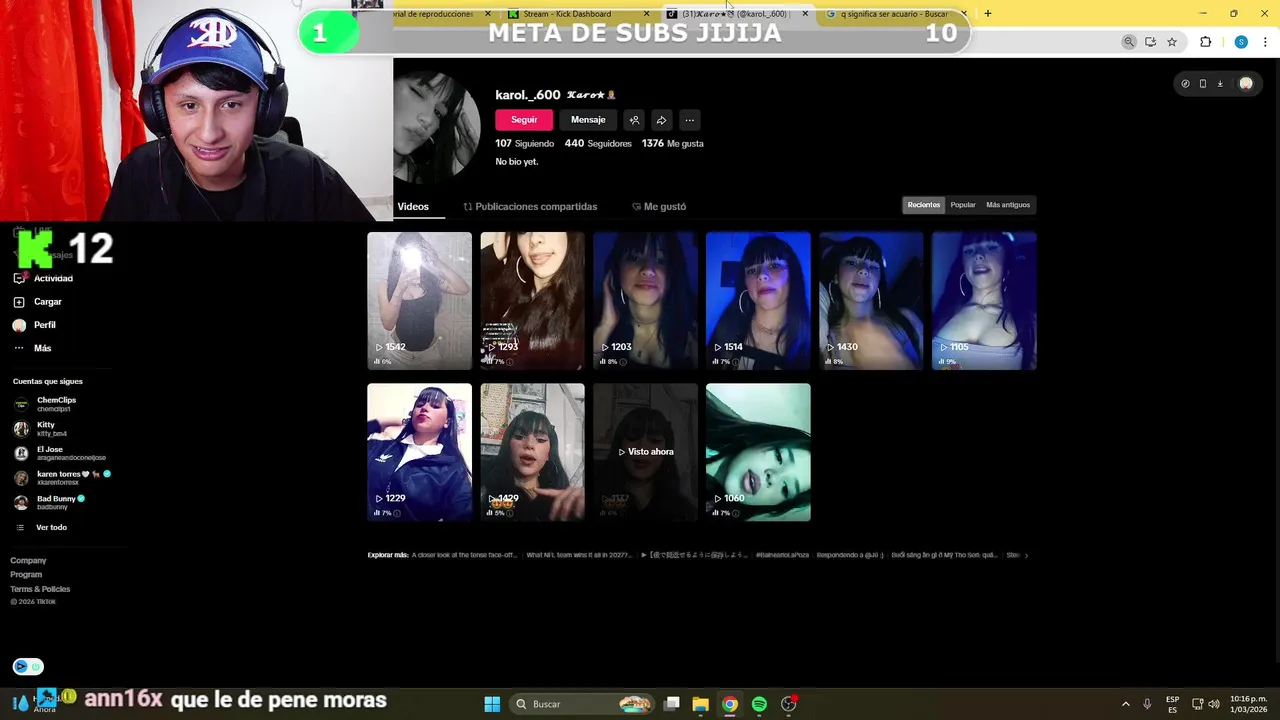Open the Chrome three-dot menu
This screenshot has height=720, width=1280.
click(x=1264, y=42)
